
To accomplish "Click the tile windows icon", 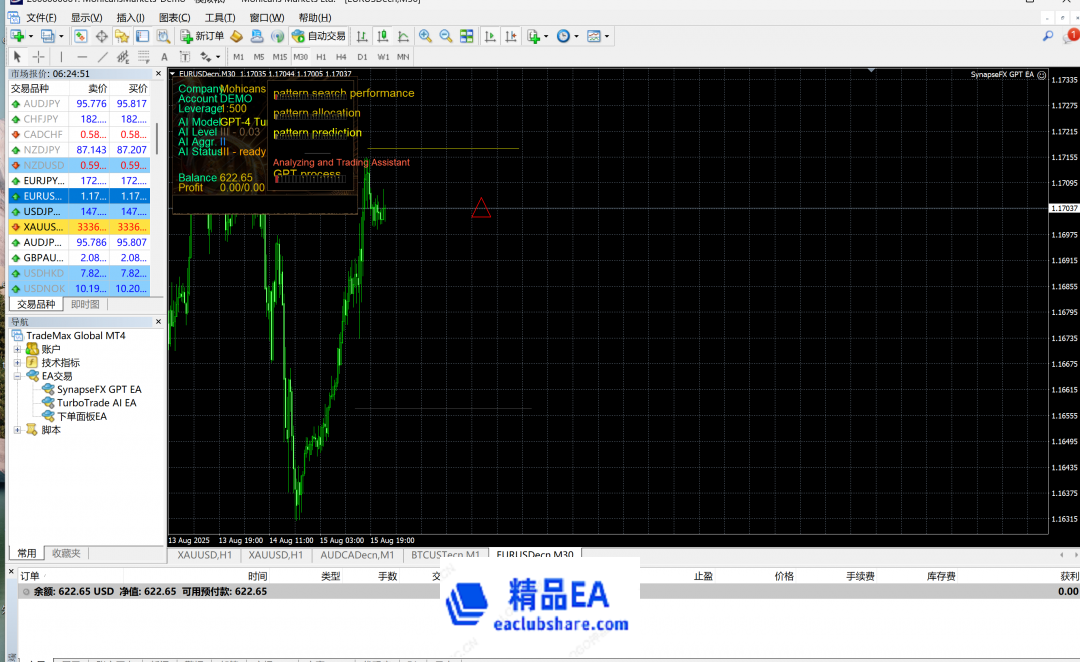I will (x=466, y=36).
